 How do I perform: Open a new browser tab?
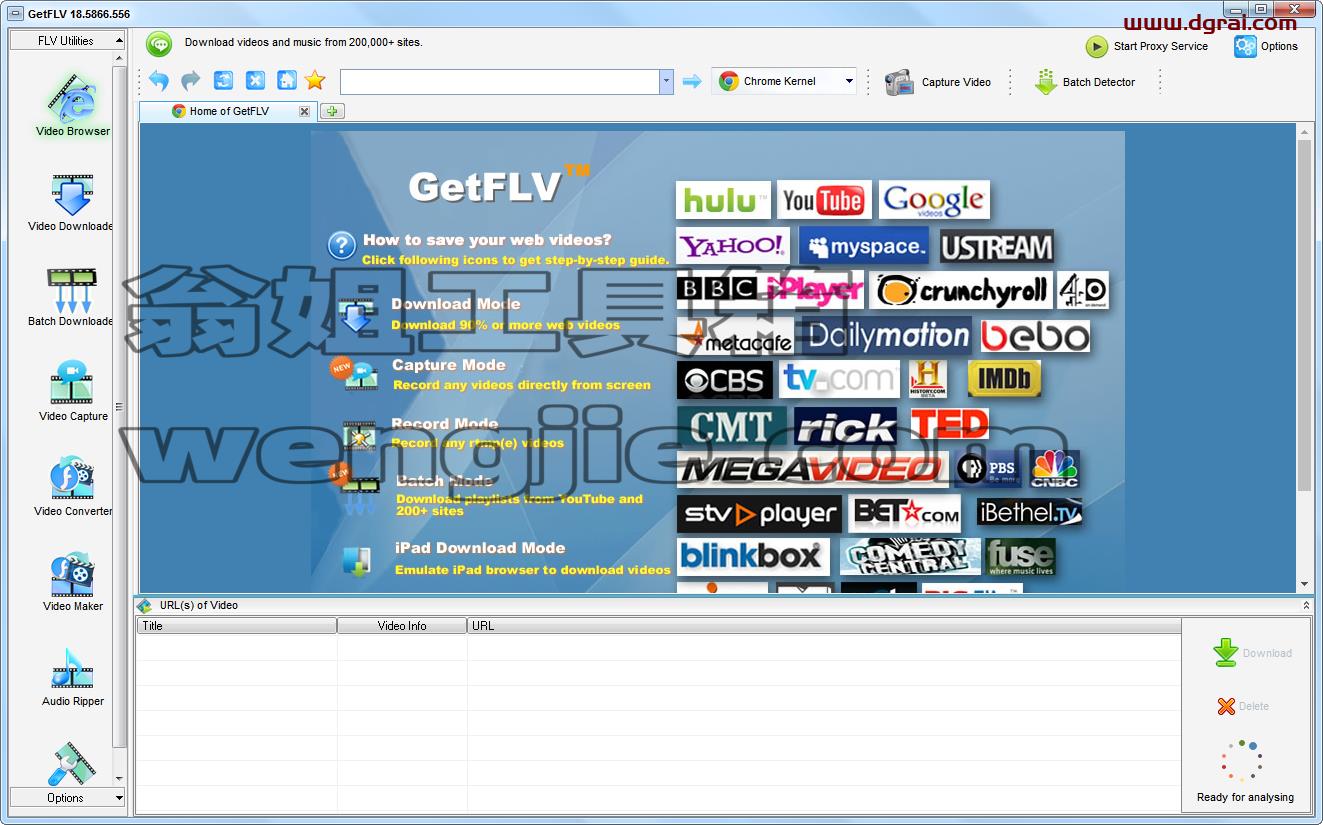click(333, 111)
